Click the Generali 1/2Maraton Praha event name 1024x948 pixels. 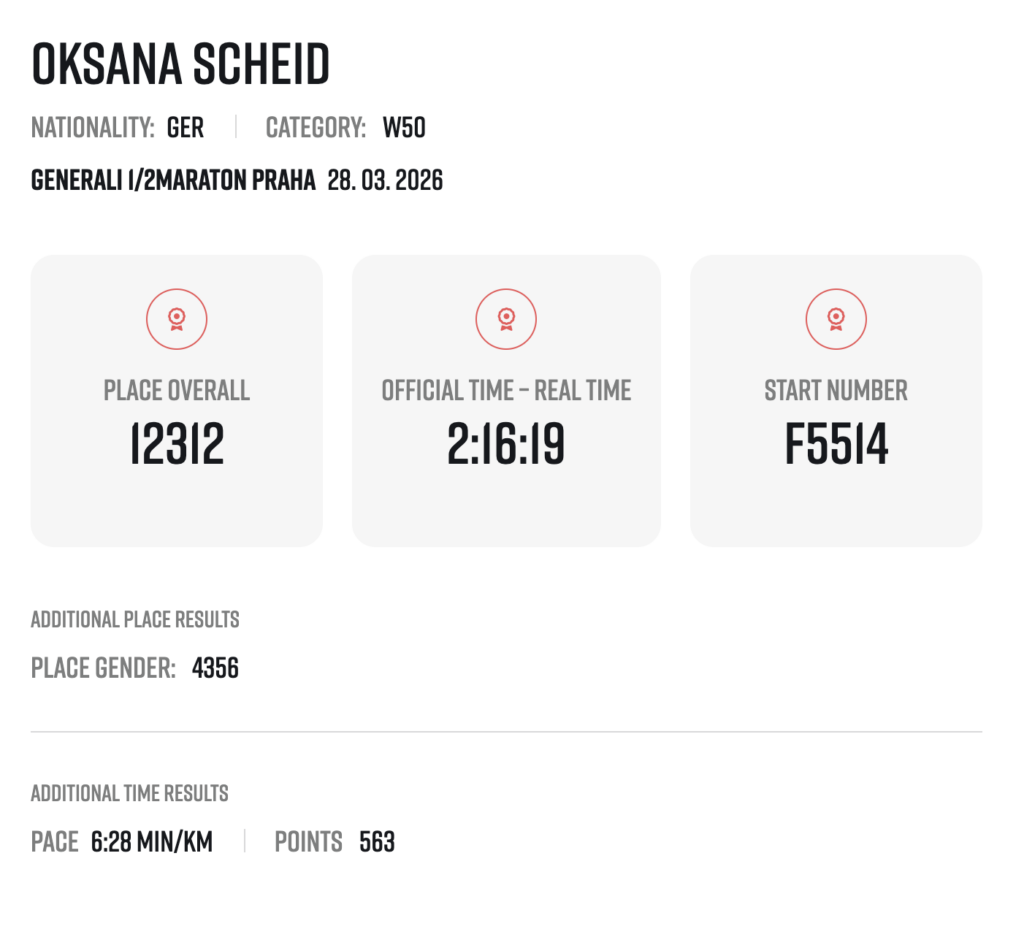[x=173, y=180]
